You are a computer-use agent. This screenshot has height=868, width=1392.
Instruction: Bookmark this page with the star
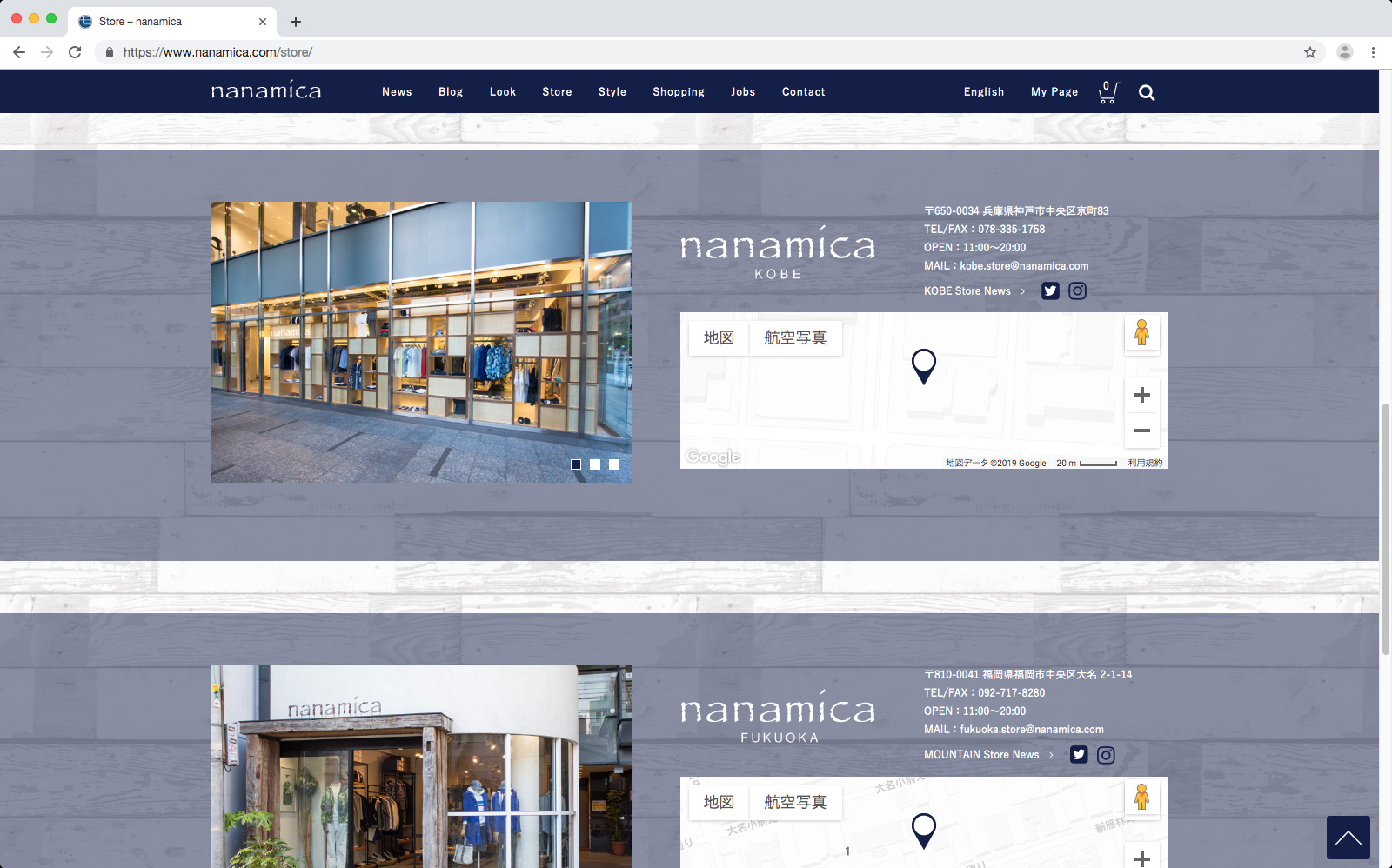(x=1310, y=52)
